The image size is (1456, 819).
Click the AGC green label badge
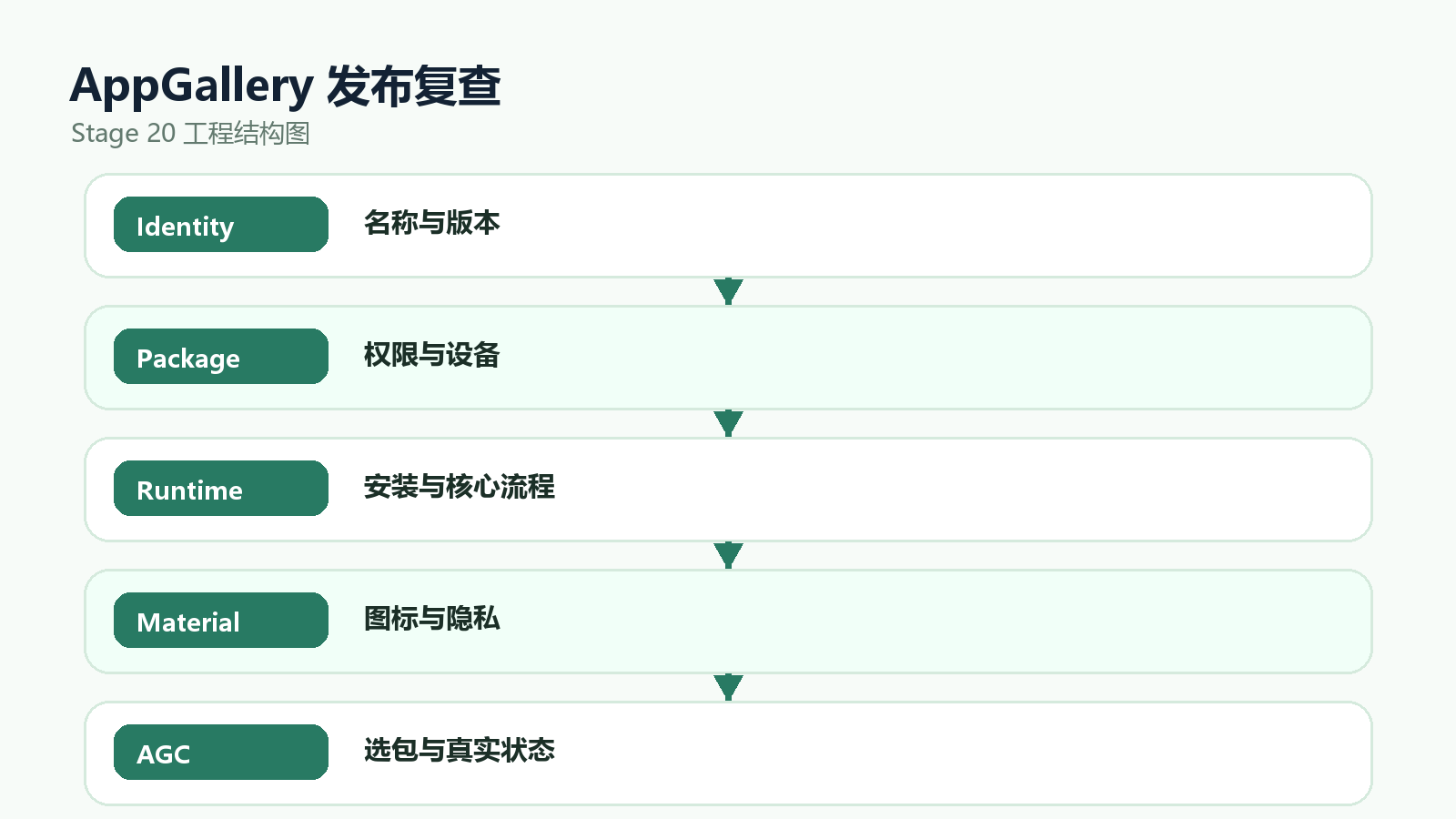220,753
